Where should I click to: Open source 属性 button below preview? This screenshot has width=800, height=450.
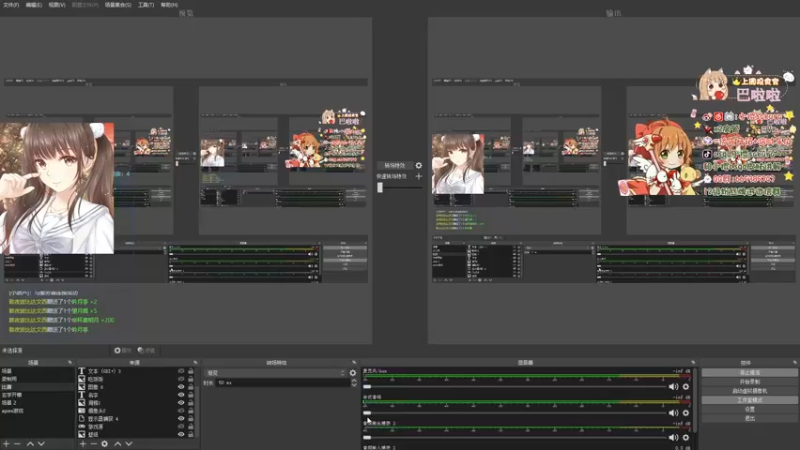coord(122,351)
